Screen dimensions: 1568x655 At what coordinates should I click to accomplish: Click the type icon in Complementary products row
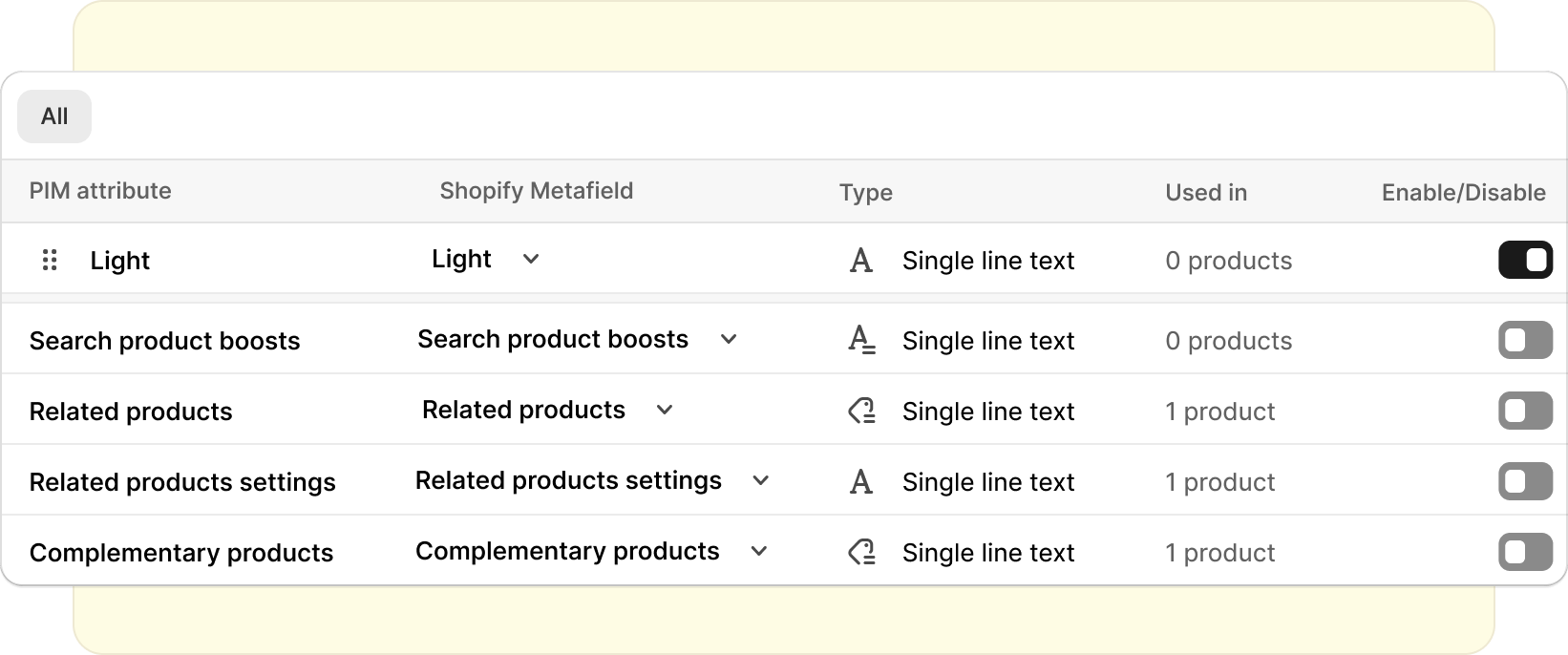(860, 553)
